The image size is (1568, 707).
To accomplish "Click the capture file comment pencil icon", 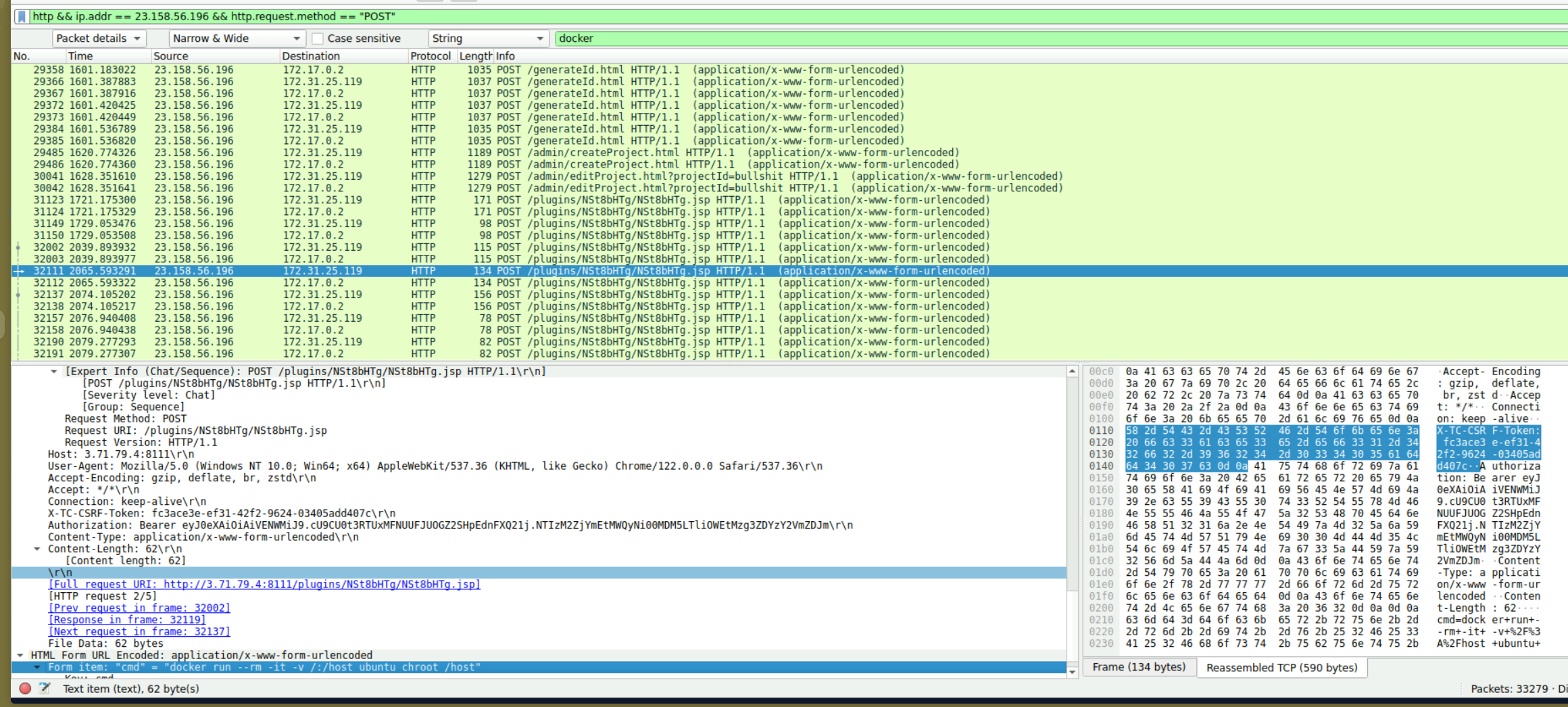I will 45,688.
